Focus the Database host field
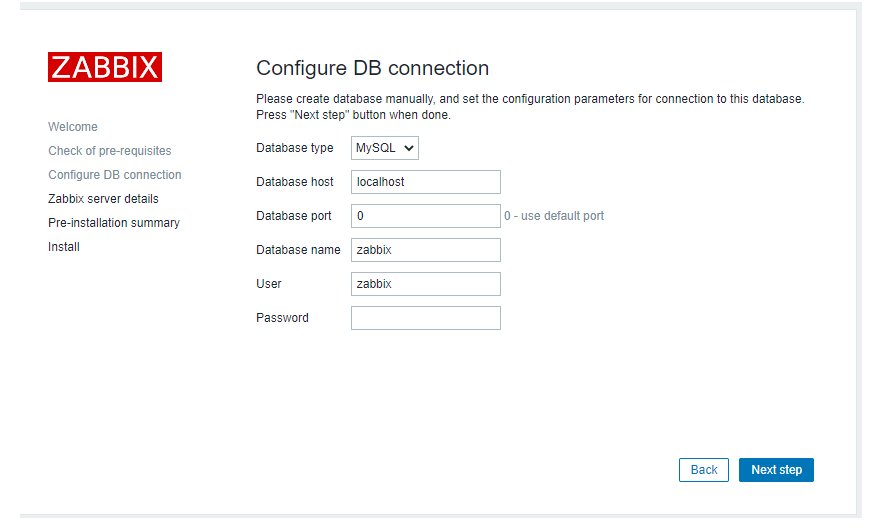The image size is (870, 529). click(426, 182)
